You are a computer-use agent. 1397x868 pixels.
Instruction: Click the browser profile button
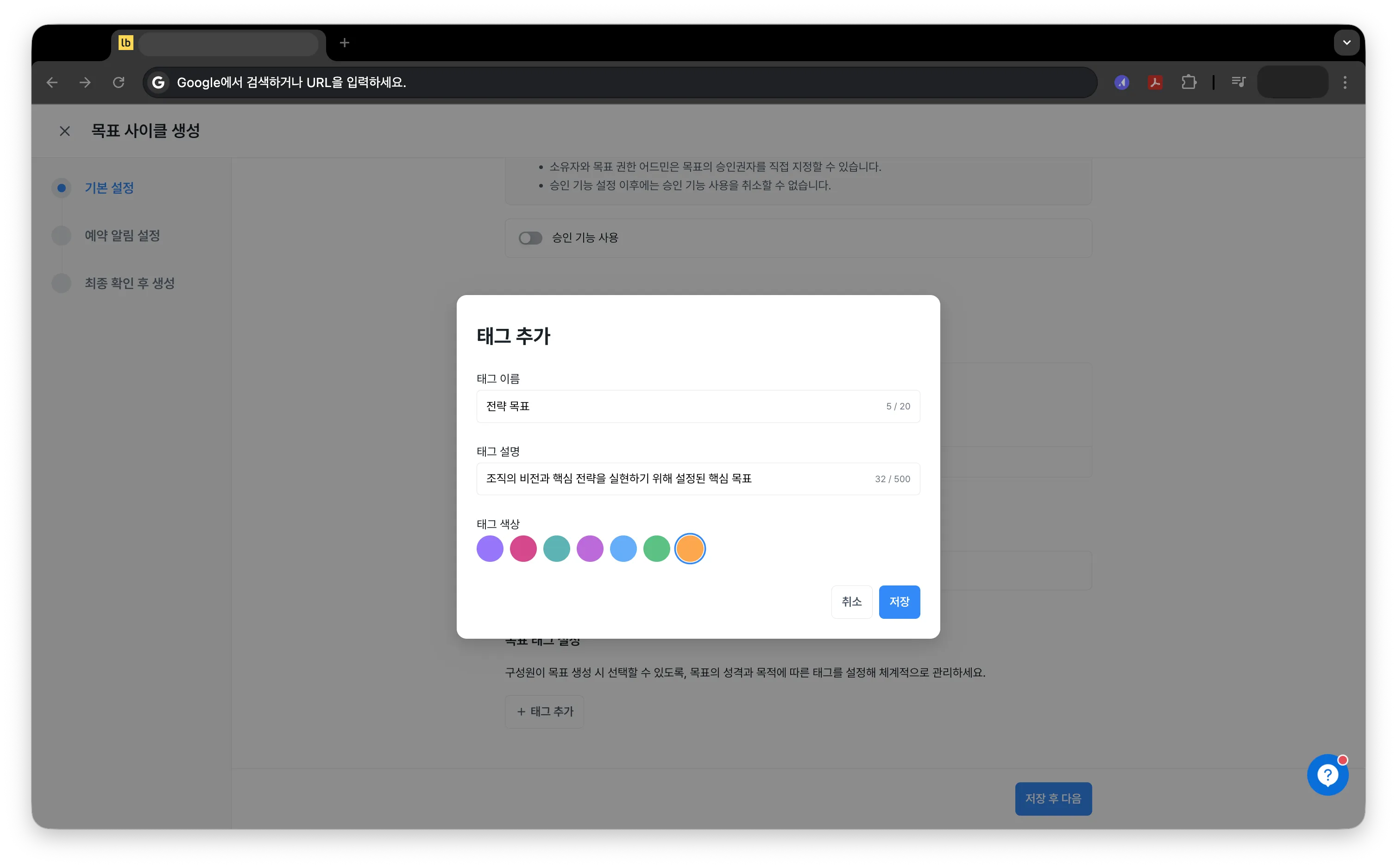pyautogui.click(x=1292, y=82)
